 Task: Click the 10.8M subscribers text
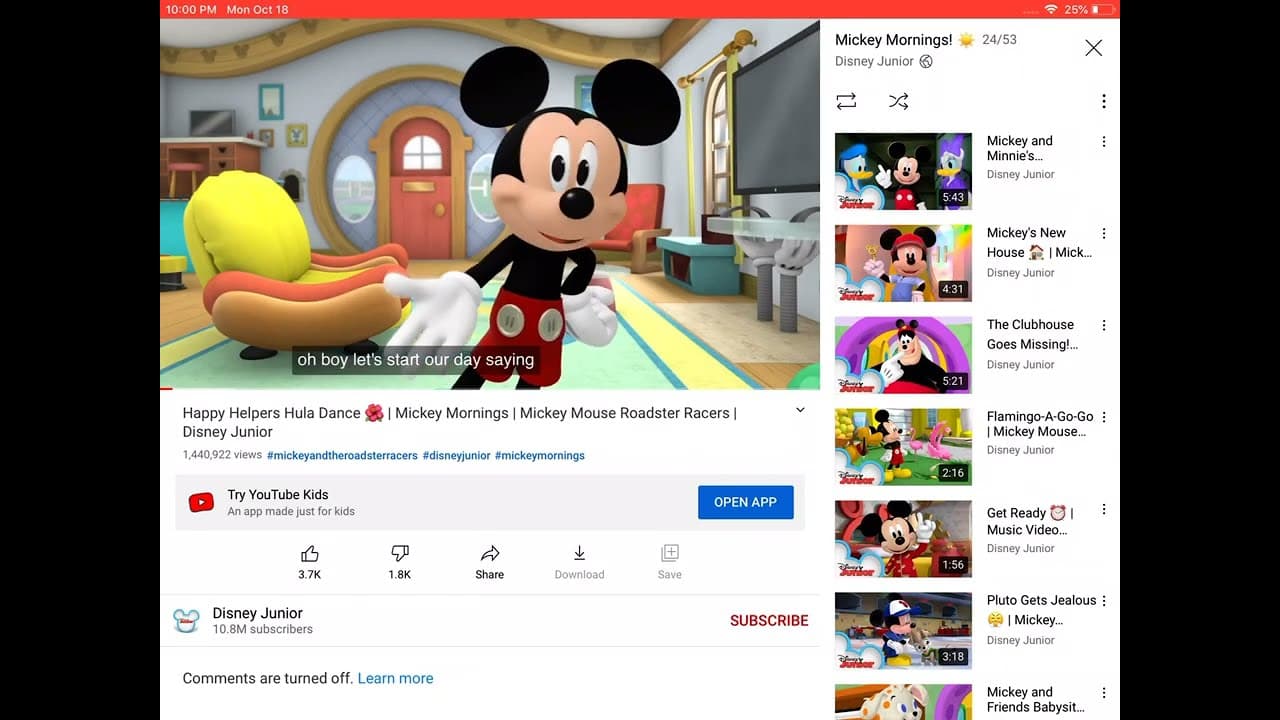262,630
